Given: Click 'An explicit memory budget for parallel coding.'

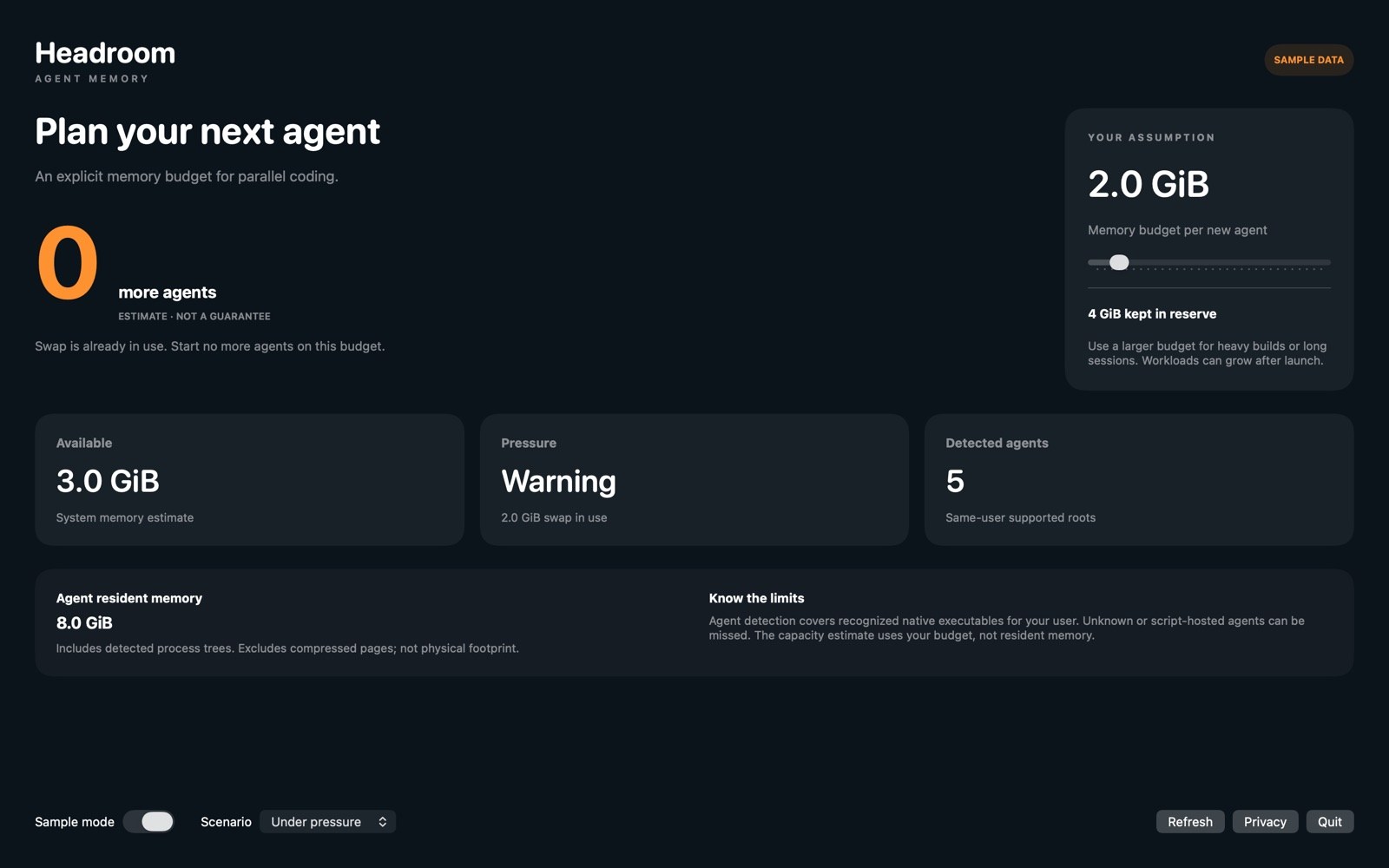Looking at the screenshot, I should [x=187, y=176].
